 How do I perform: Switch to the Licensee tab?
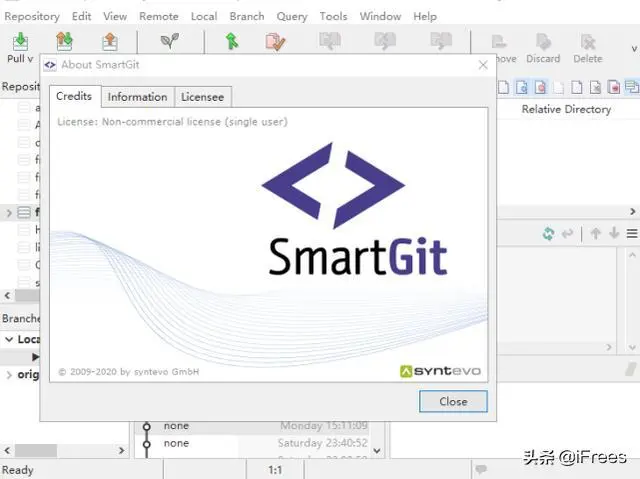click(x=203, y=97)
